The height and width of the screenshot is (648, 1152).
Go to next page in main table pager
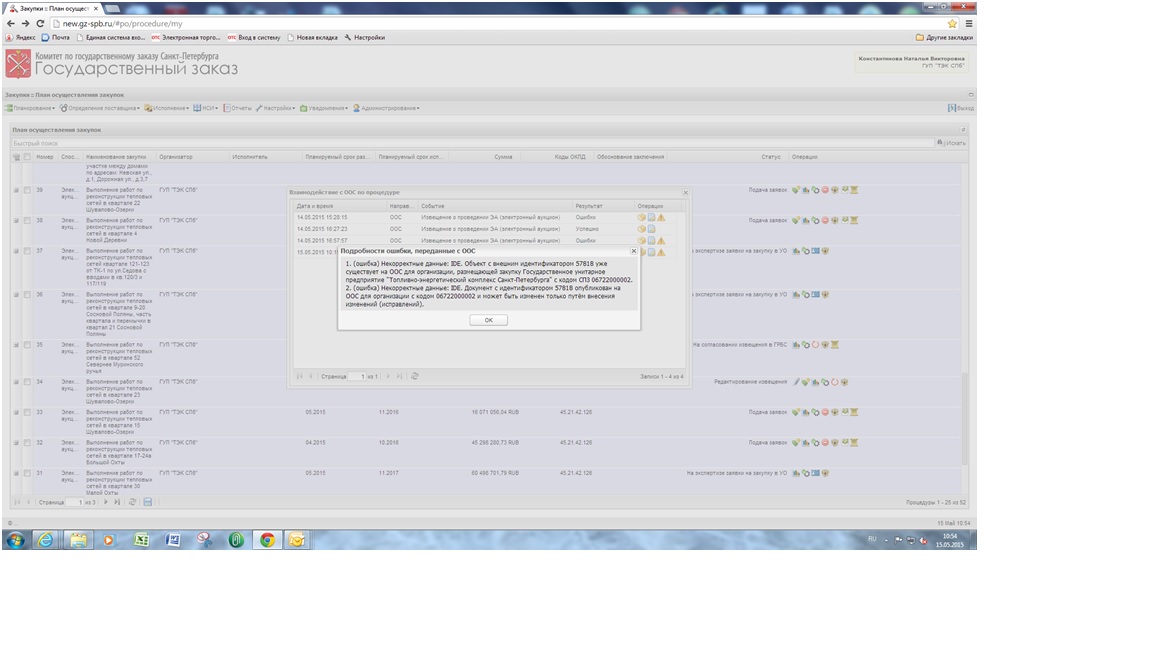pyautogui.click(x=106, y=503)
